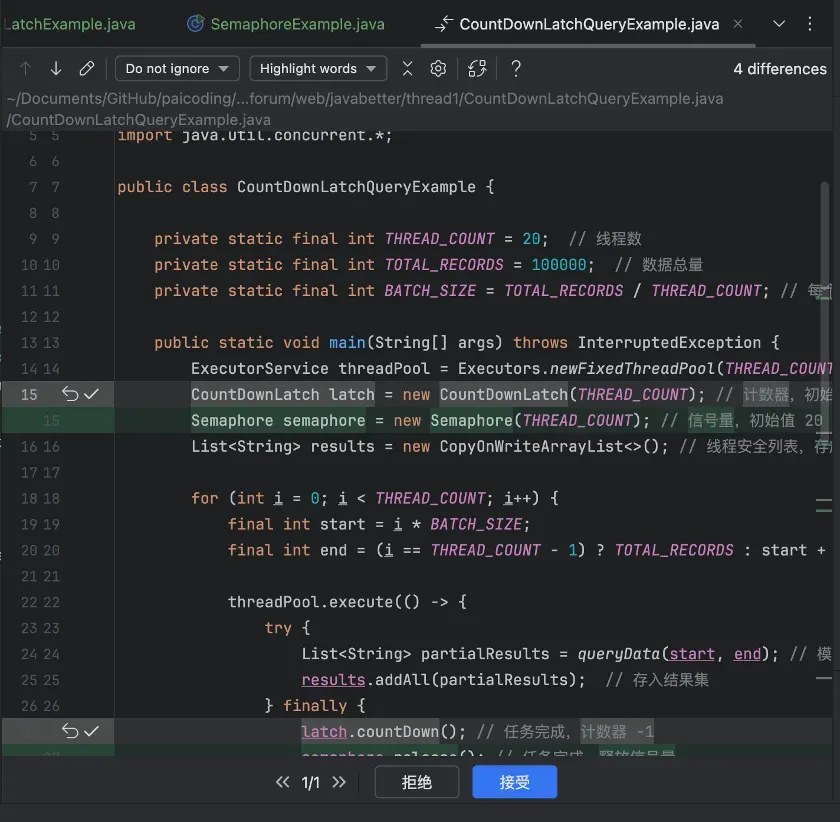Open the 'Highlight words' dropdown

[318, 69]
